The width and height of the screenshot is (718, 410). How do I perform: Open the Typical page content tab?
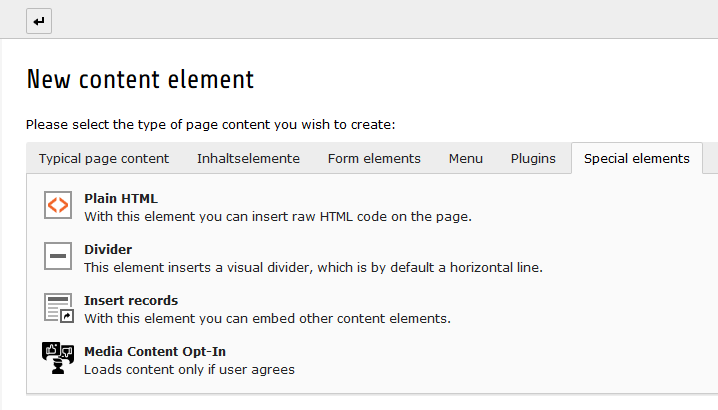[104, 158]
